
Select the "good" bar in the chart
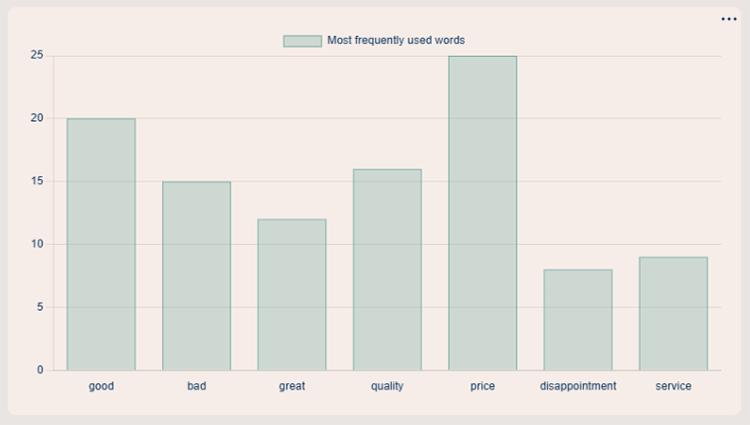tap(101, 245)
